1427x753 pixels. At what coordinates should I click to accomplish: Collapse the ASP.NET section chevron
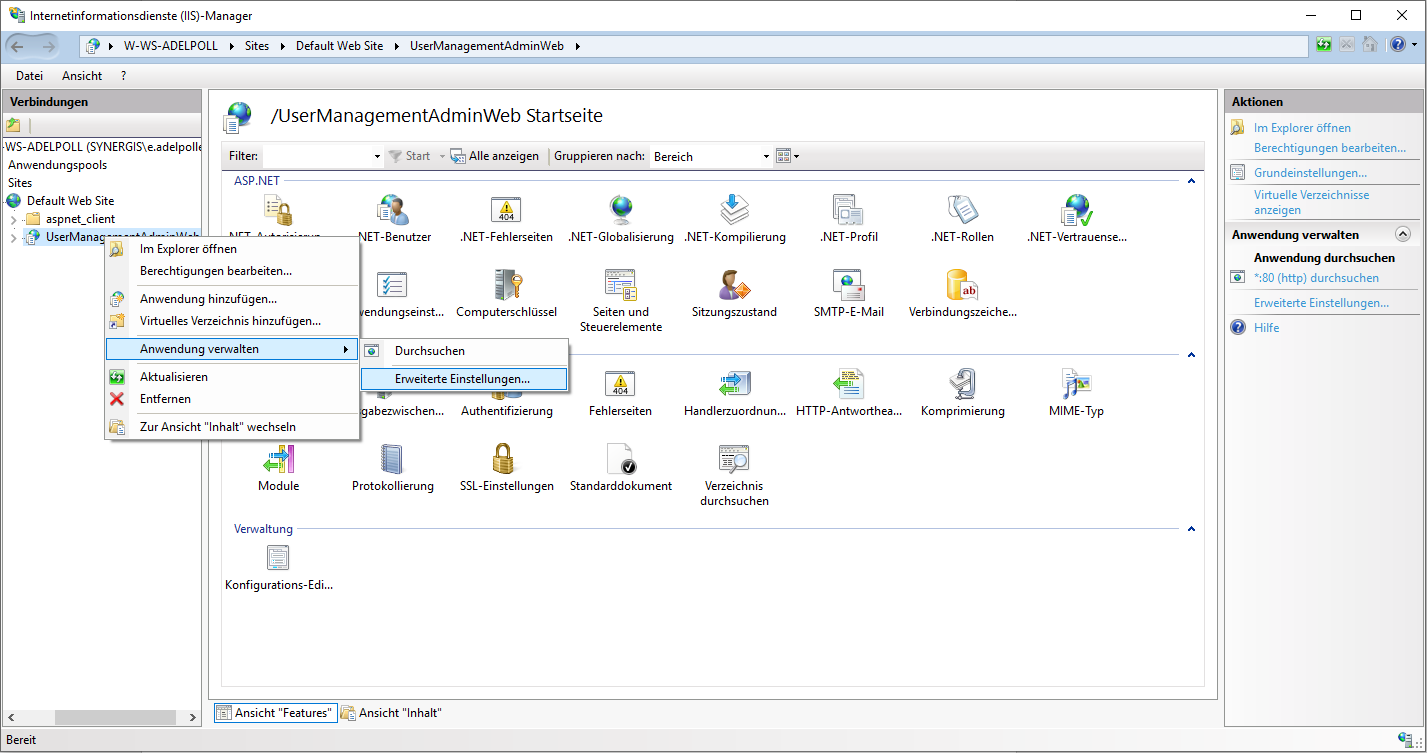pos(1191,180)
